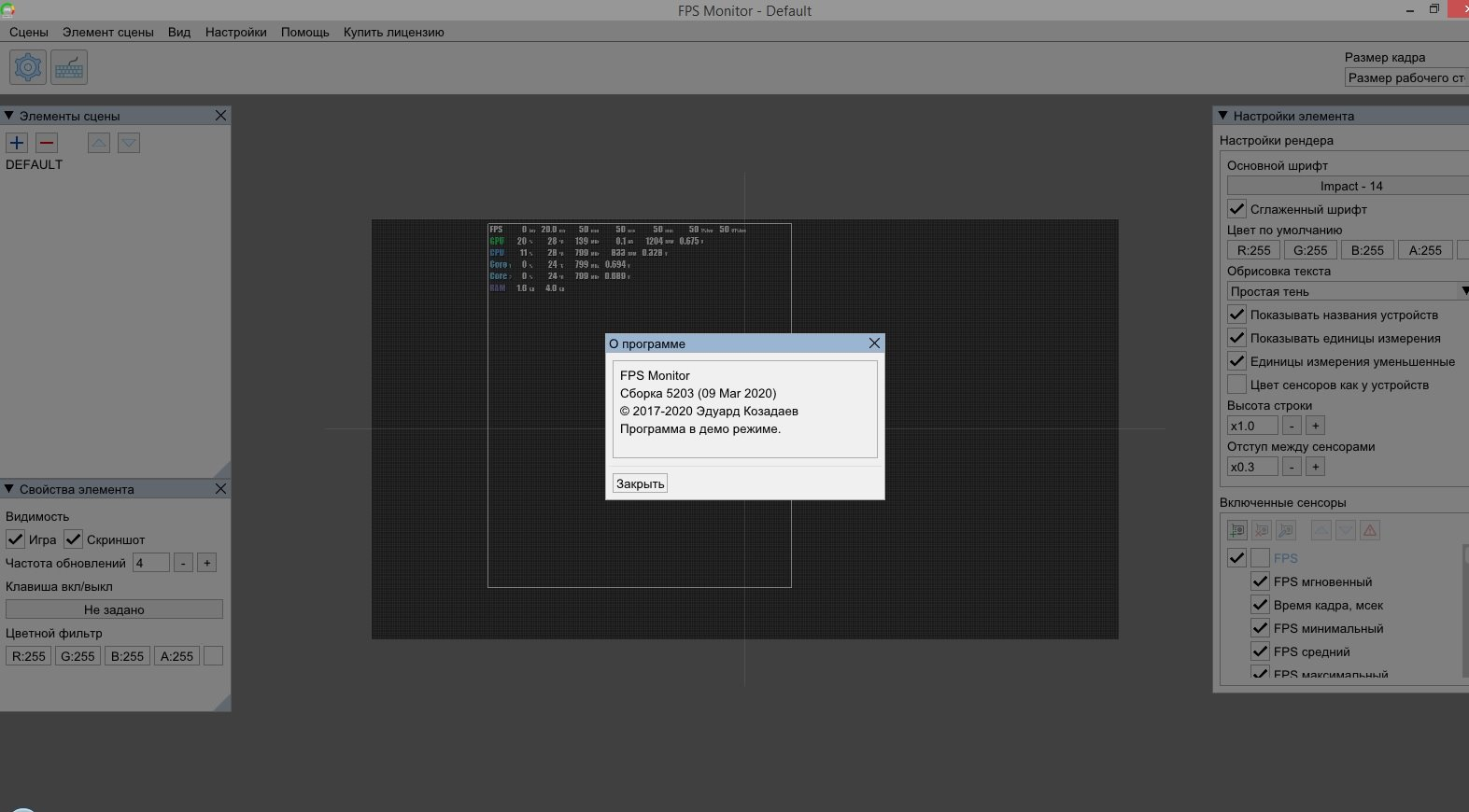Move scene element down arrow

click(129, 143)
